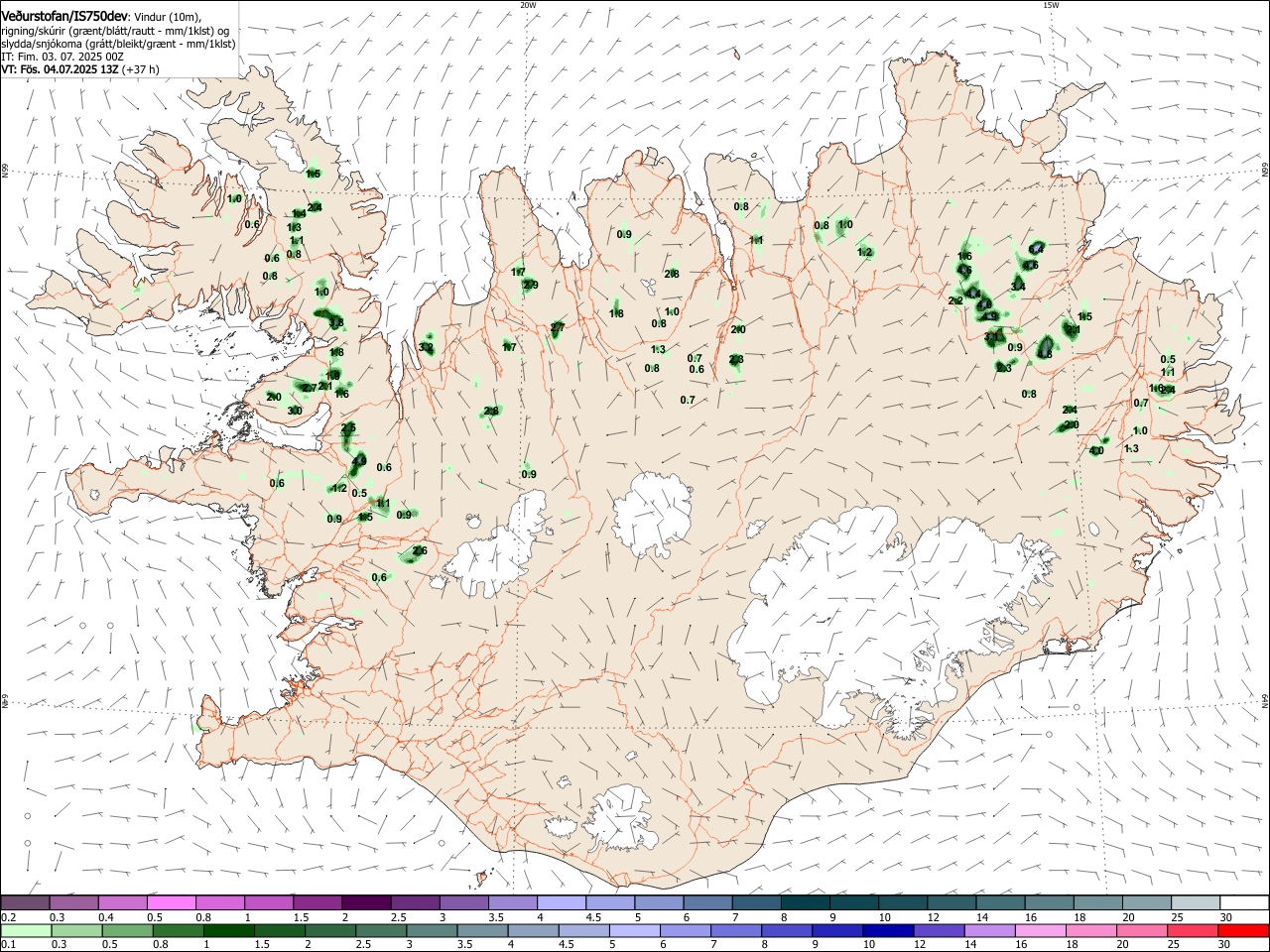Click the 4.4 precipitation value on the map
Viewport: 1270px width, 952px height.
[973, 295]
